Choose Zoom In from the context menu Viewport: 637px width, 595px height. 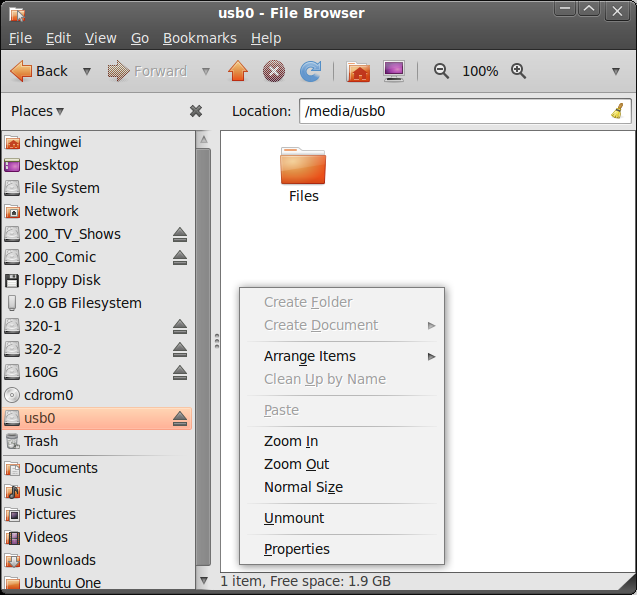tap(342, 441)
